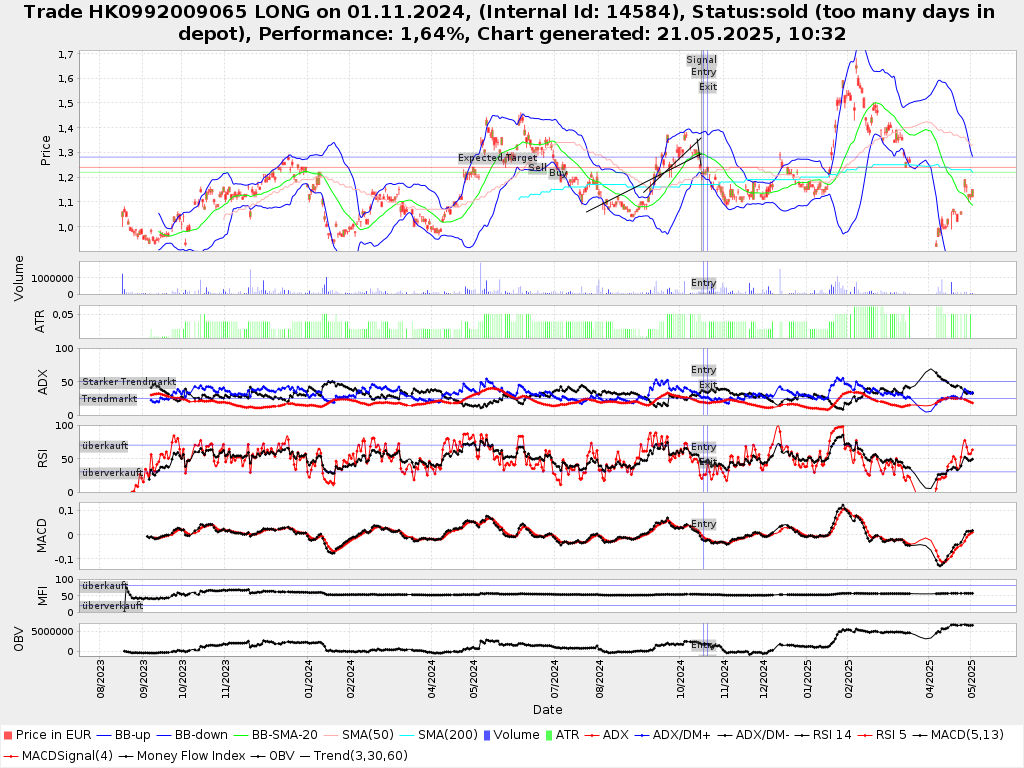The width and height of the screenshot is (1024, 768).
Task: Click the ADX/DM+ legend line marker
Action: (643, 735)
